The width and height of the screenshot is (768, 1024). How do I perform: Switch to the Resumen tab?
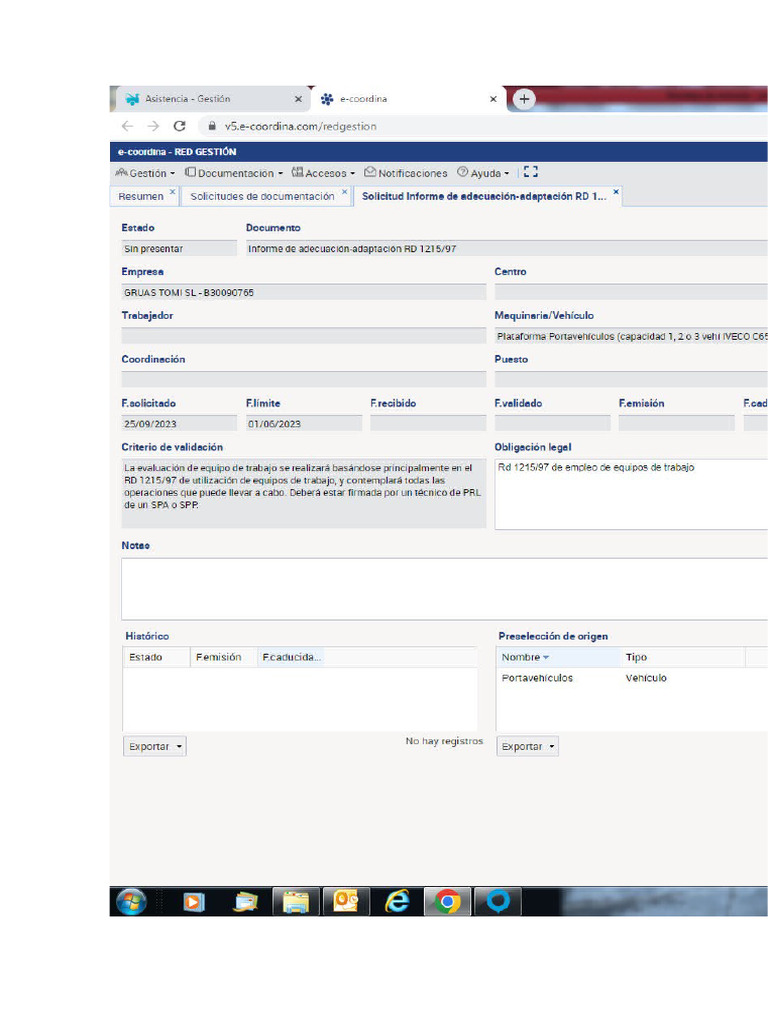[x=140, y=197]
